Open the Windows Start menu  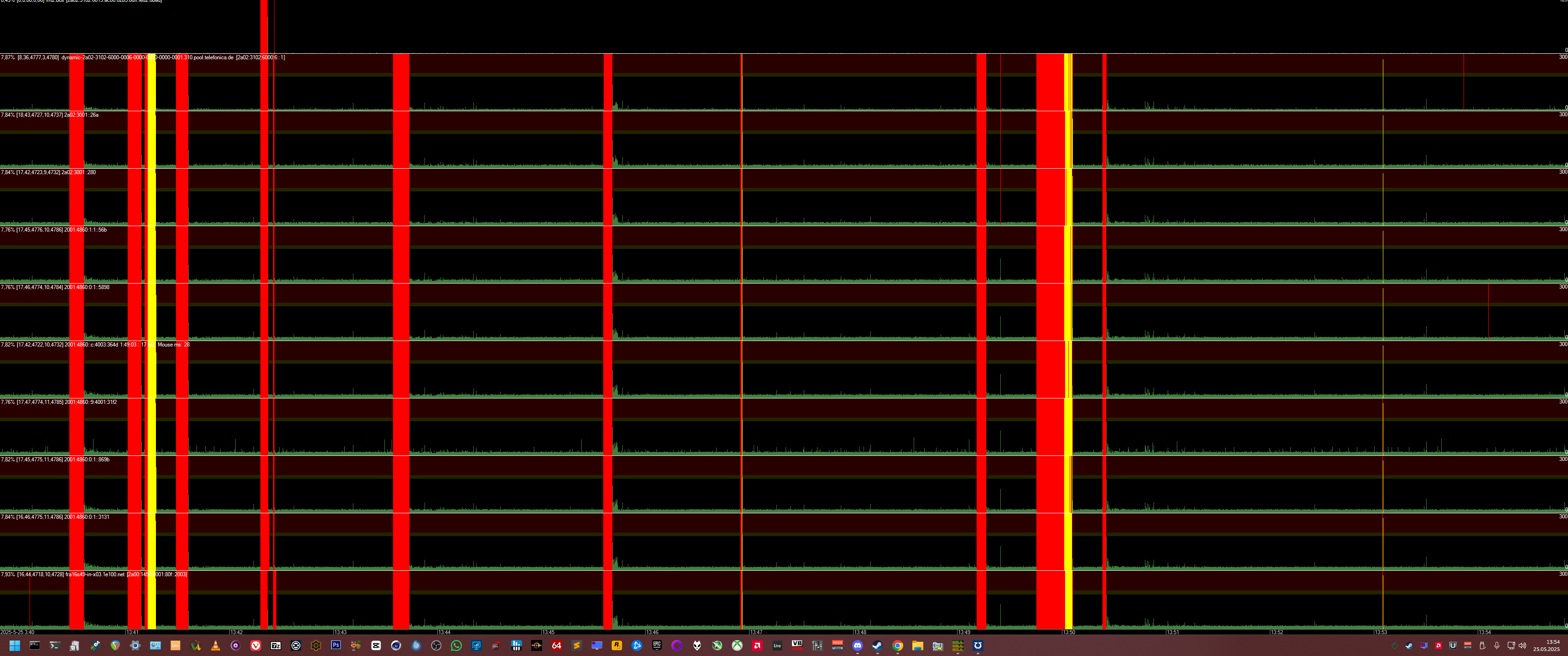click(15, 646)
